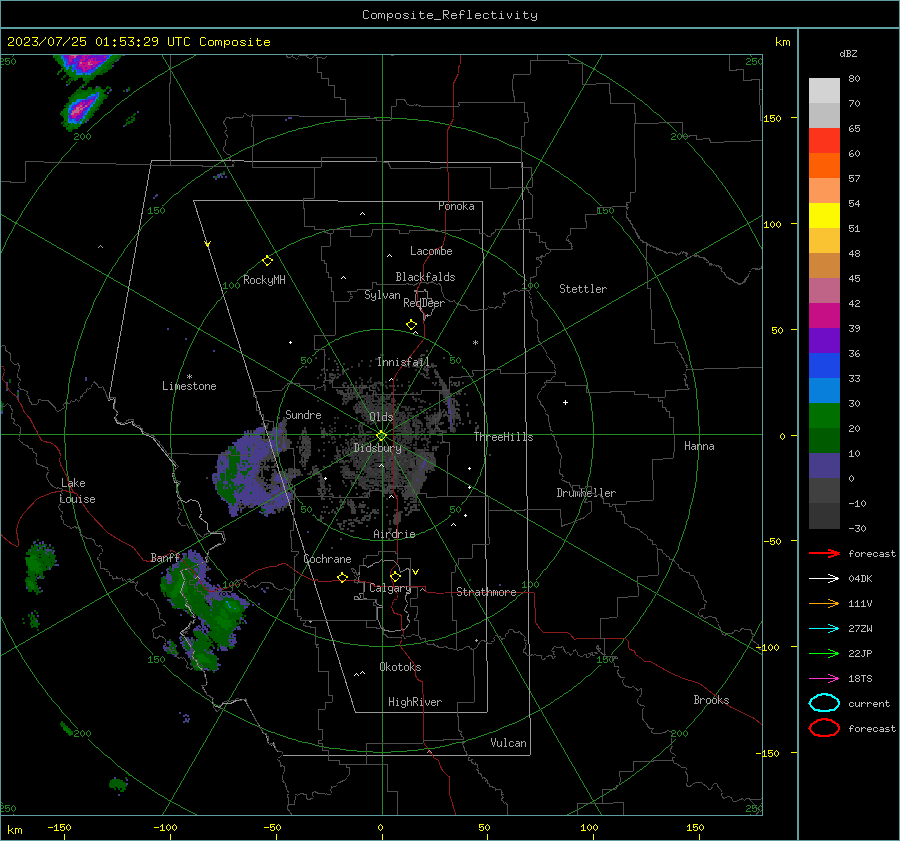Pick the blue 36 dBZ legend swatch
Image resolution: width=900 pixels, height=841 pixels.
(824, 366)
